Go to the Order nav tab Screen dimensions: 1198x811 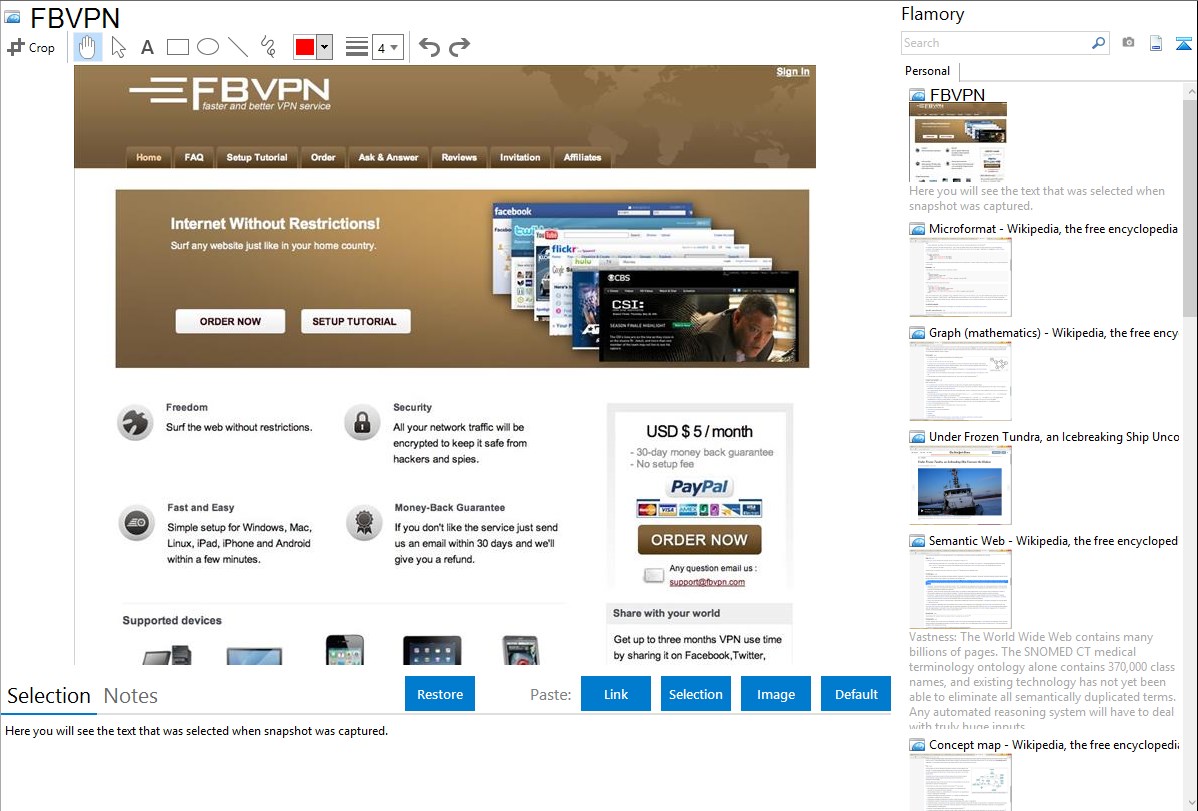coord(323,157)
